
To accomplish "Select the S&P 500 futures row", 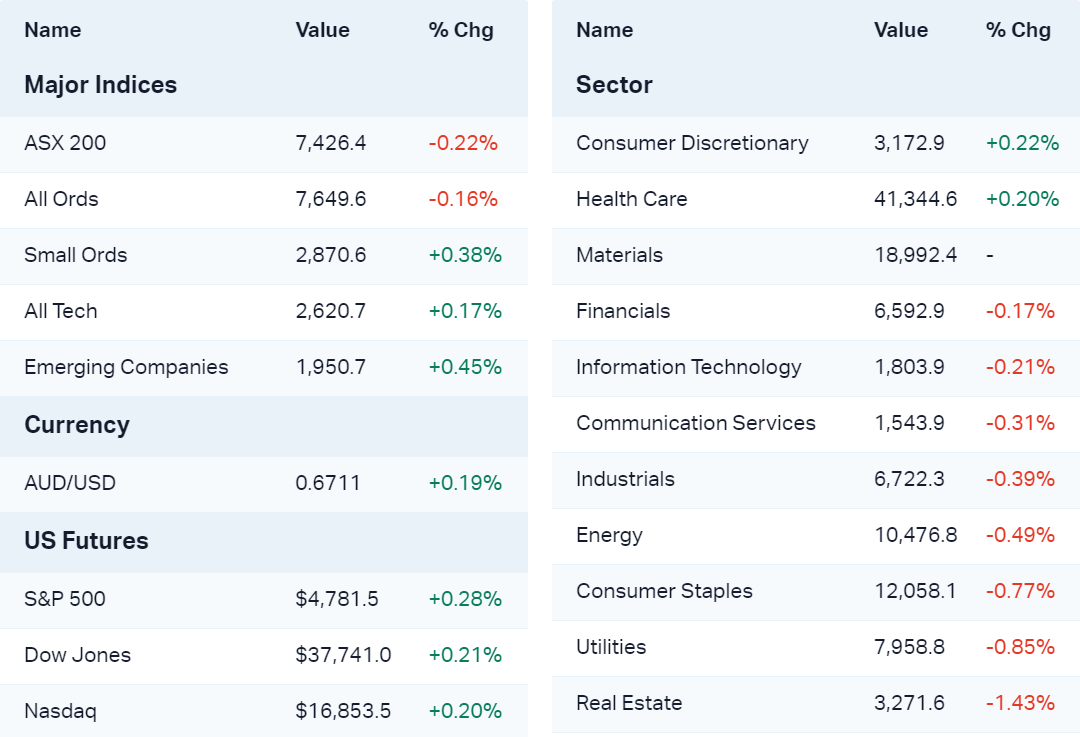I will (65, 599).
